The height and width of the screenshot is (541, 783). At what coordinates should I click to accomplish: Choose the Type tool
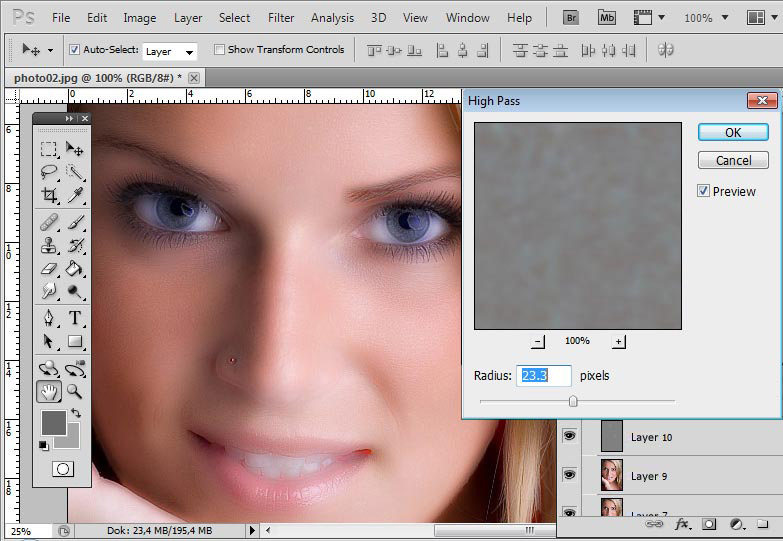(75, 319)
